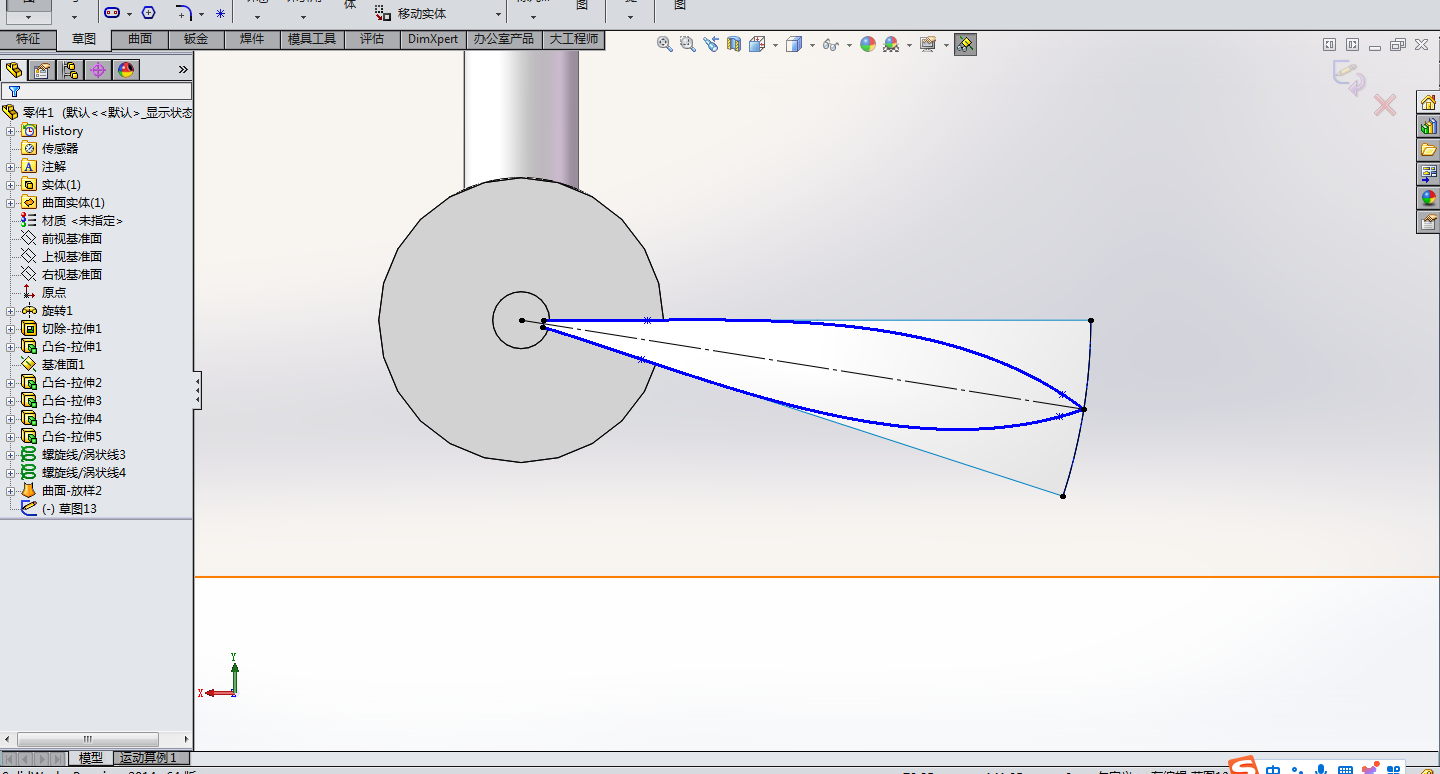Viewport: 1440px width, 774px height.
Task: Open View Orientation dropdown arrow
Action: coord(775,45)
